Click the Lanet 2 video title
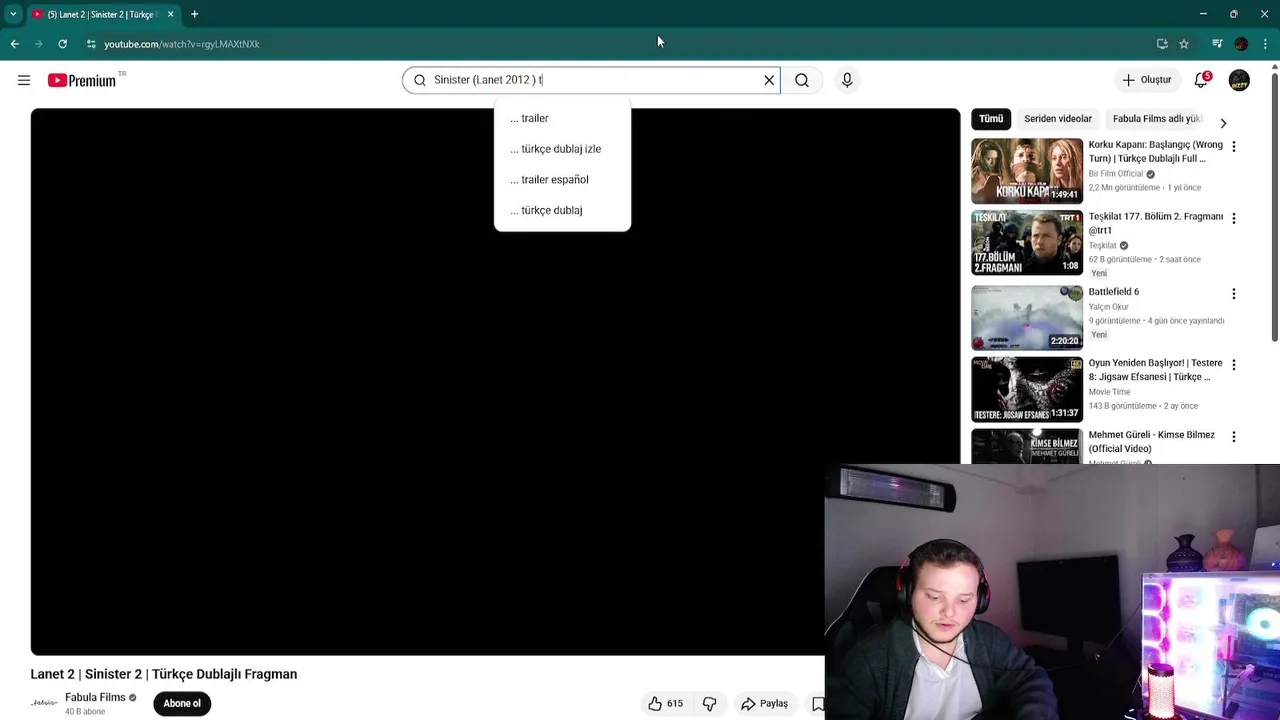The image size is (1280, 720). (164, 674)
